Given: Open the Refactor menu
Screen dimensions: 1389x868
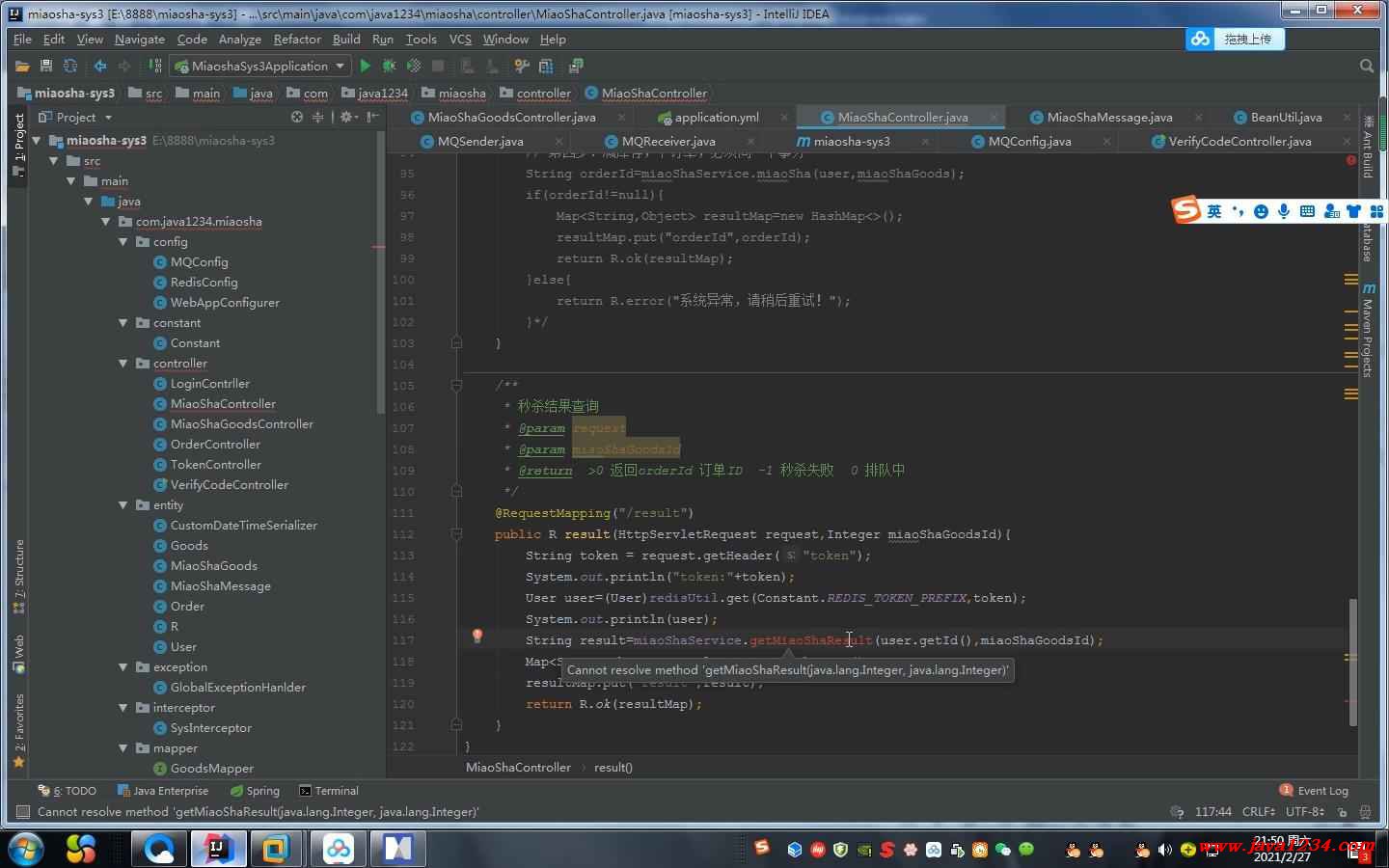Looking at the screenshot, I should click(x=296, y=40).
